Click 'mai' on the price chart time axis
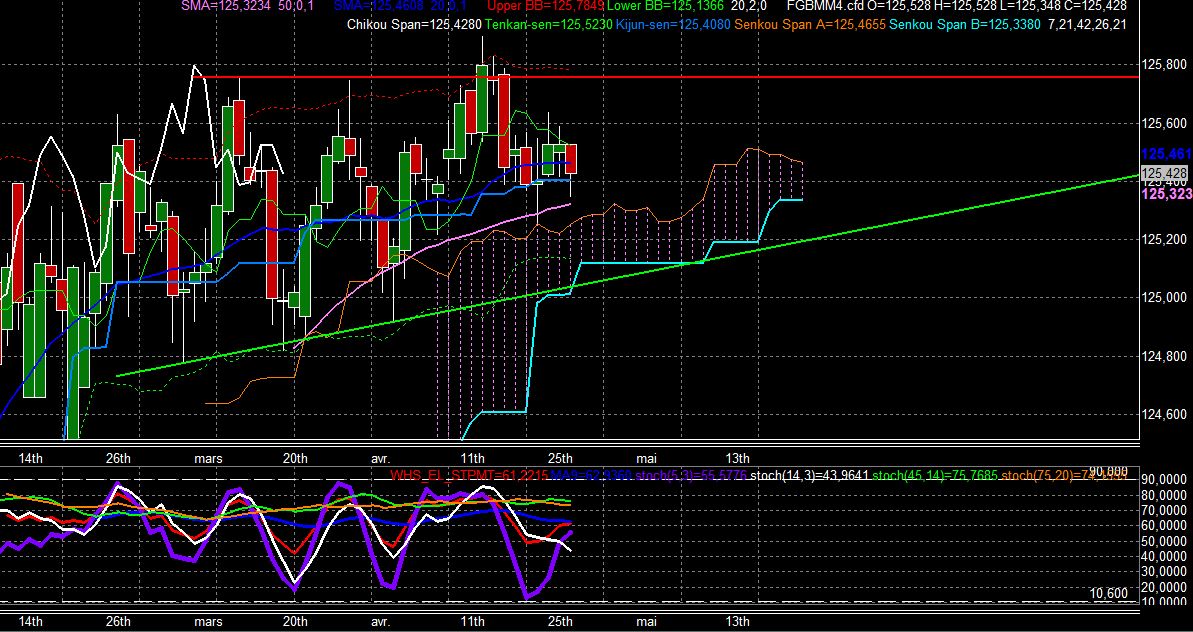Screen dimensions: 1193x632 [646, 458]
